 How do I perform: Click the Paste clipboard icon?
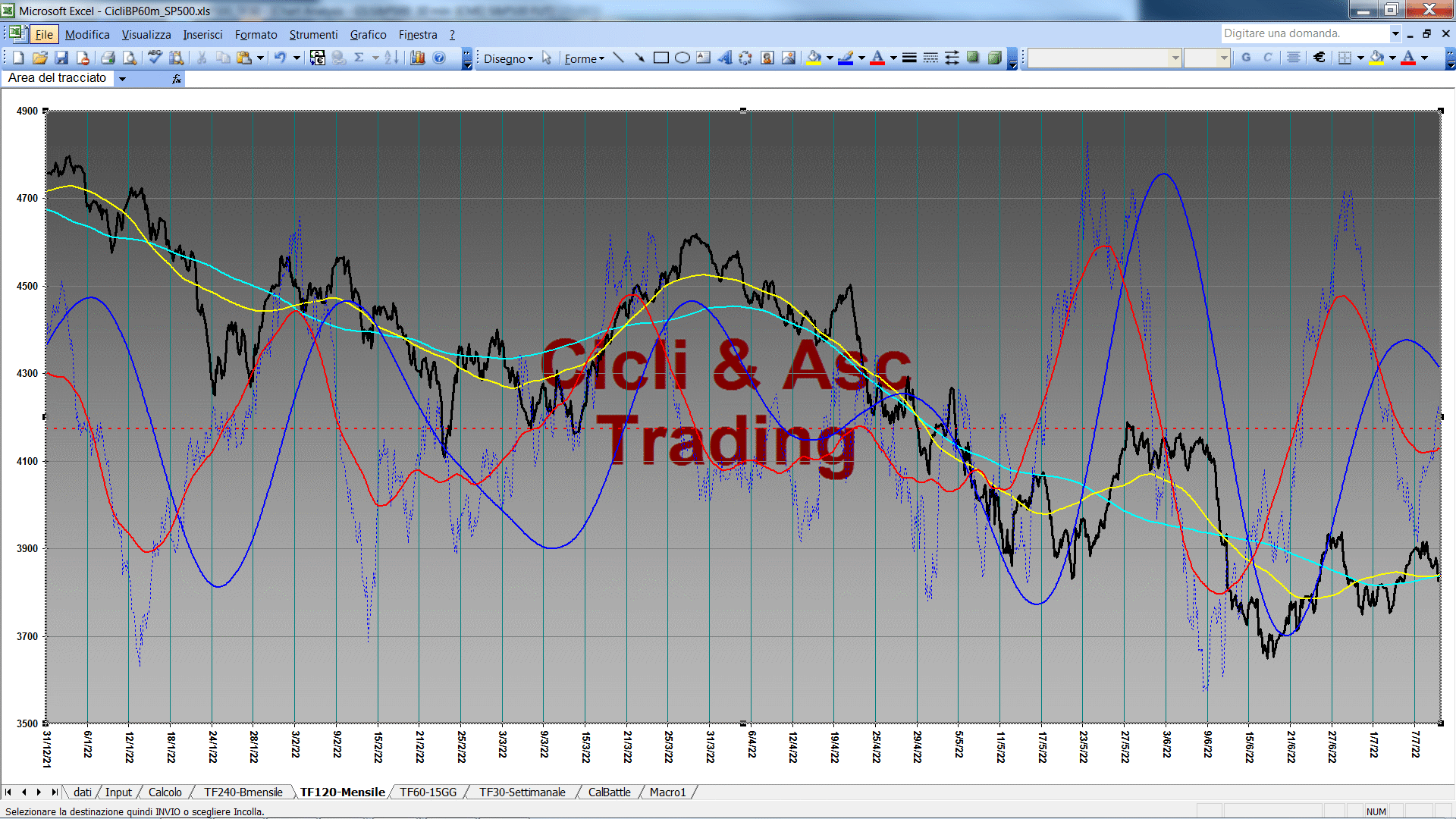(x=244, y=58)
